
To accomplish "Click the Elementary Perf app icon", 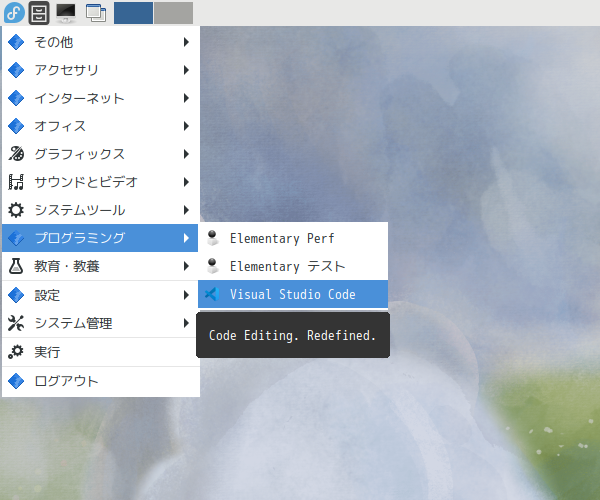I will (x=212, y=238).
